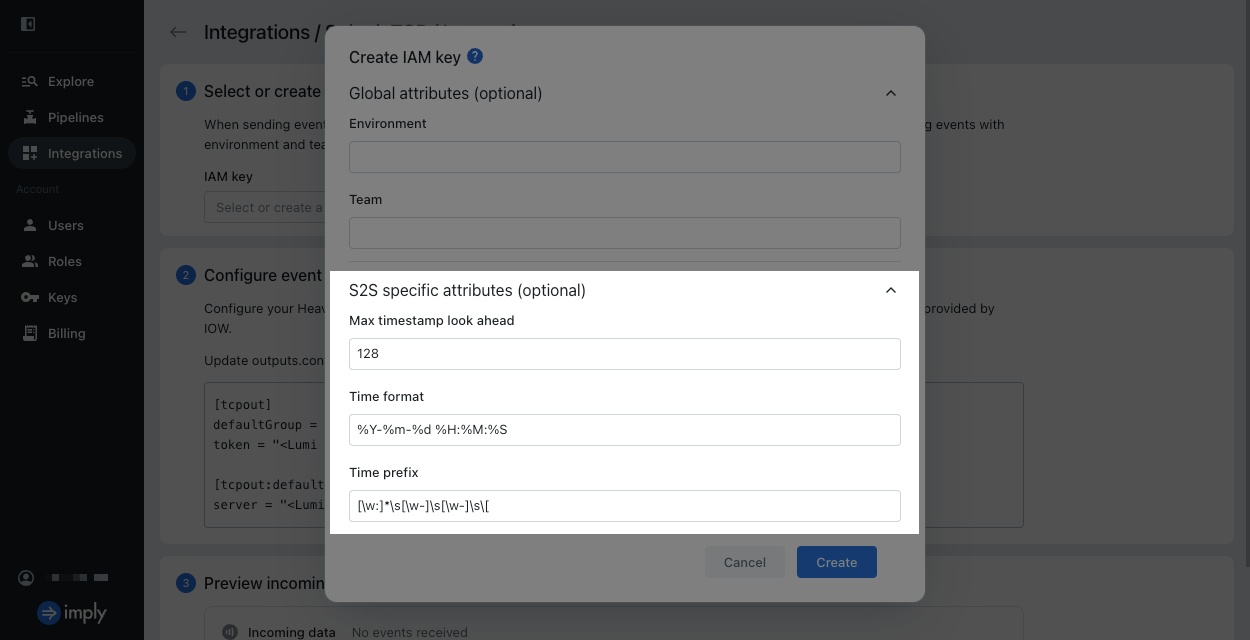Image resolution: width=1250 pixels, height=640 pixels.
Task: Click the Max timestamp look ahead field
Action: [x=625, y=354]
